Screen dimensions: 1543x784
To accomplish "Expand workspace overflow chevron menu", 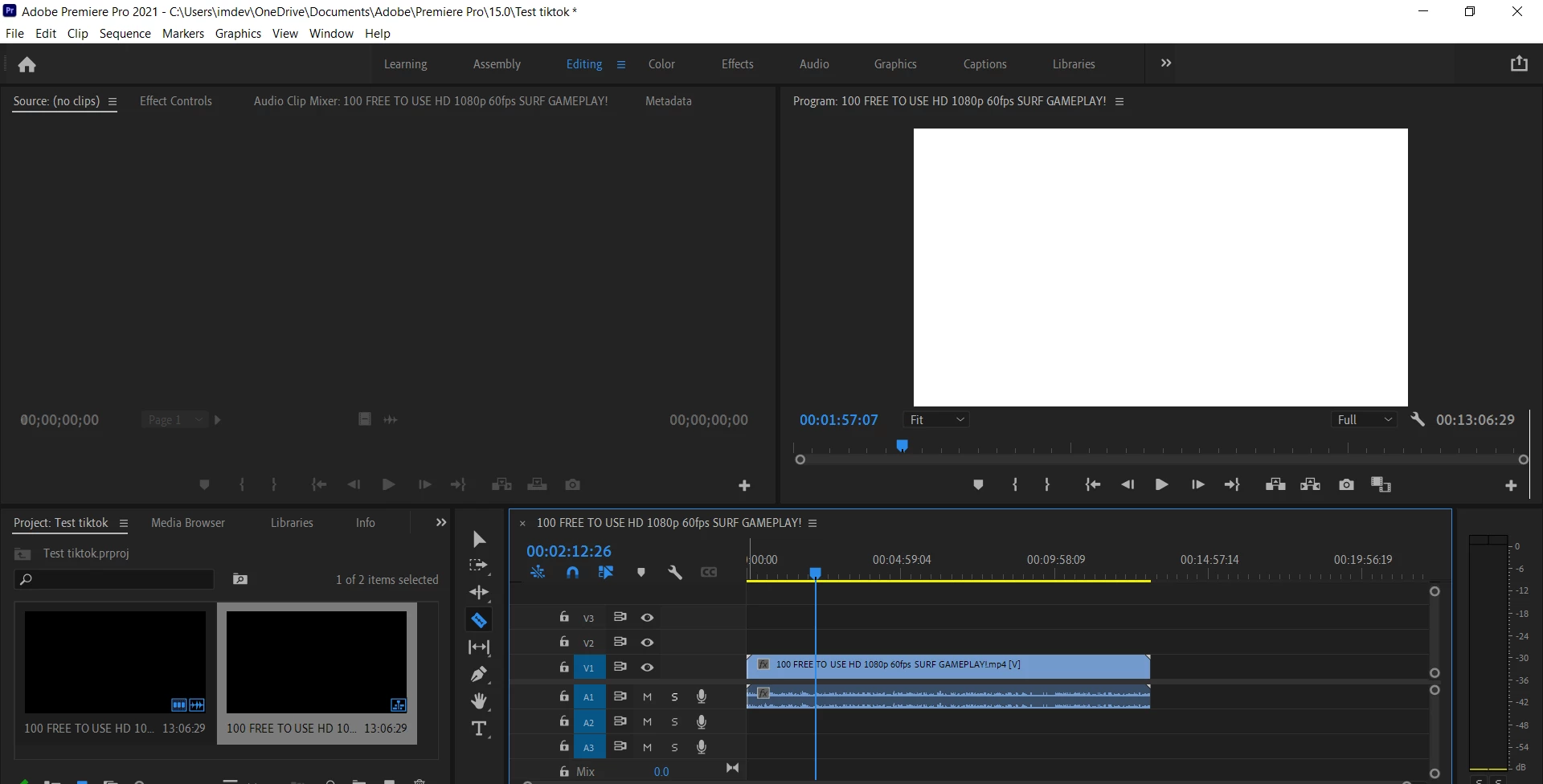I will click(1166, 63).
